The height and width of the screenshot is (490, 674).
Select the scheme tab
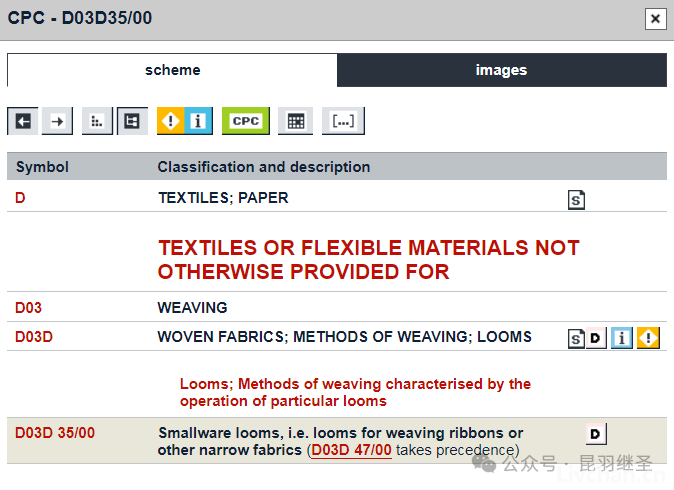pyautogui.click(x=172, y=70)
